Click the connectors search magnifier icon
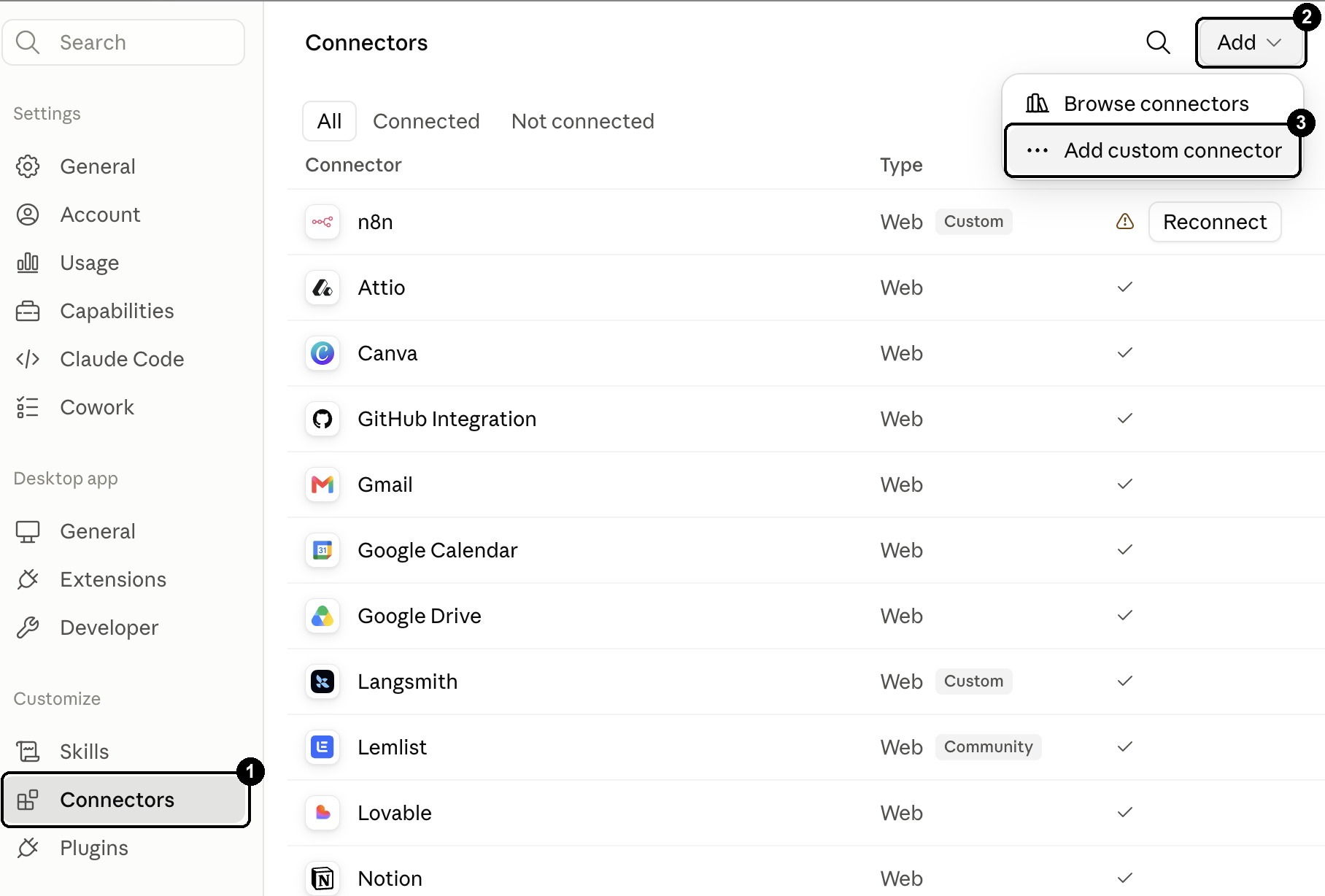 coord(1158,42)
